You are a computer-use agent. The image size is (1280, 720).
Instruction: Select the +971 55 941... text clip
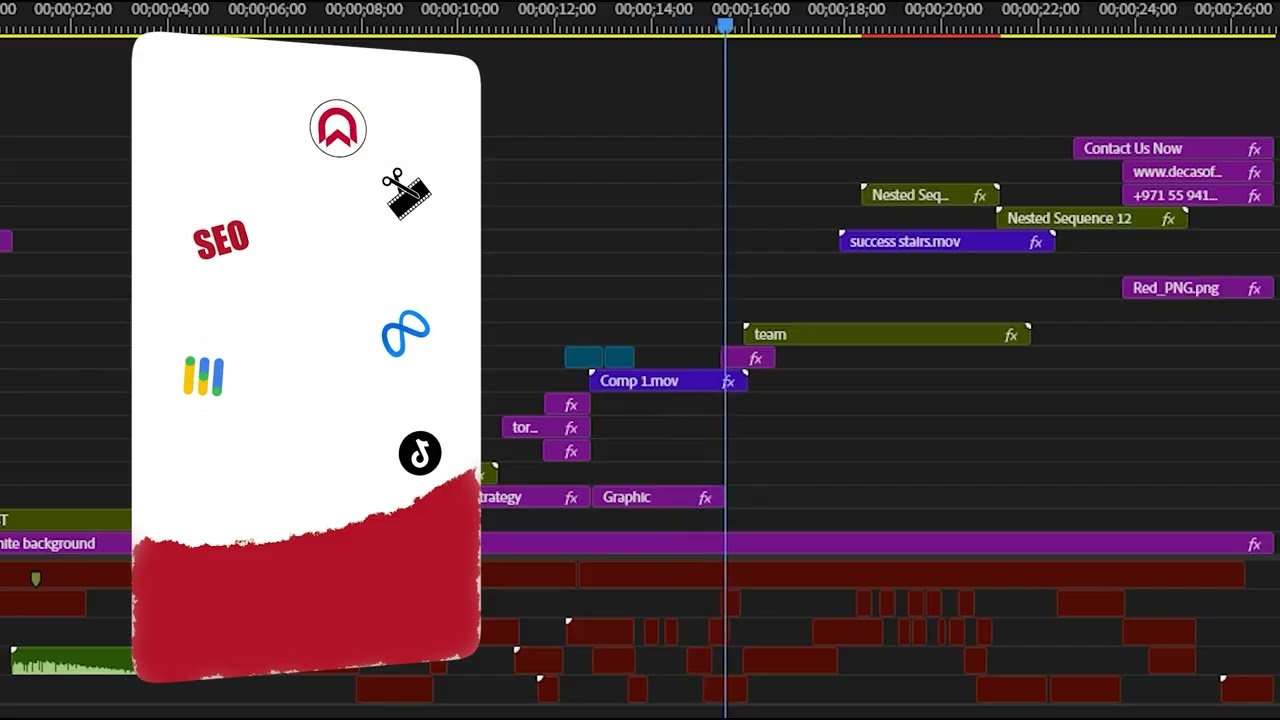click(x=1197, y=195)
